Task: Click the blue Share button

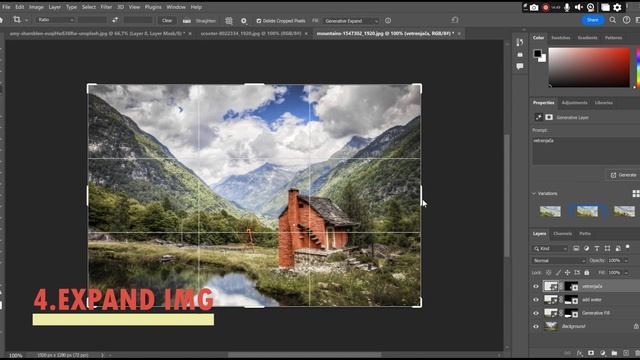Action: (593, 20)
